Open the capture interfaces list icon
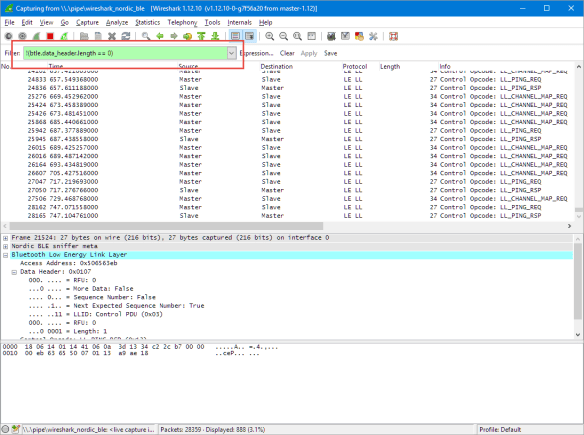Screen dimensions: 584x435 8,36
